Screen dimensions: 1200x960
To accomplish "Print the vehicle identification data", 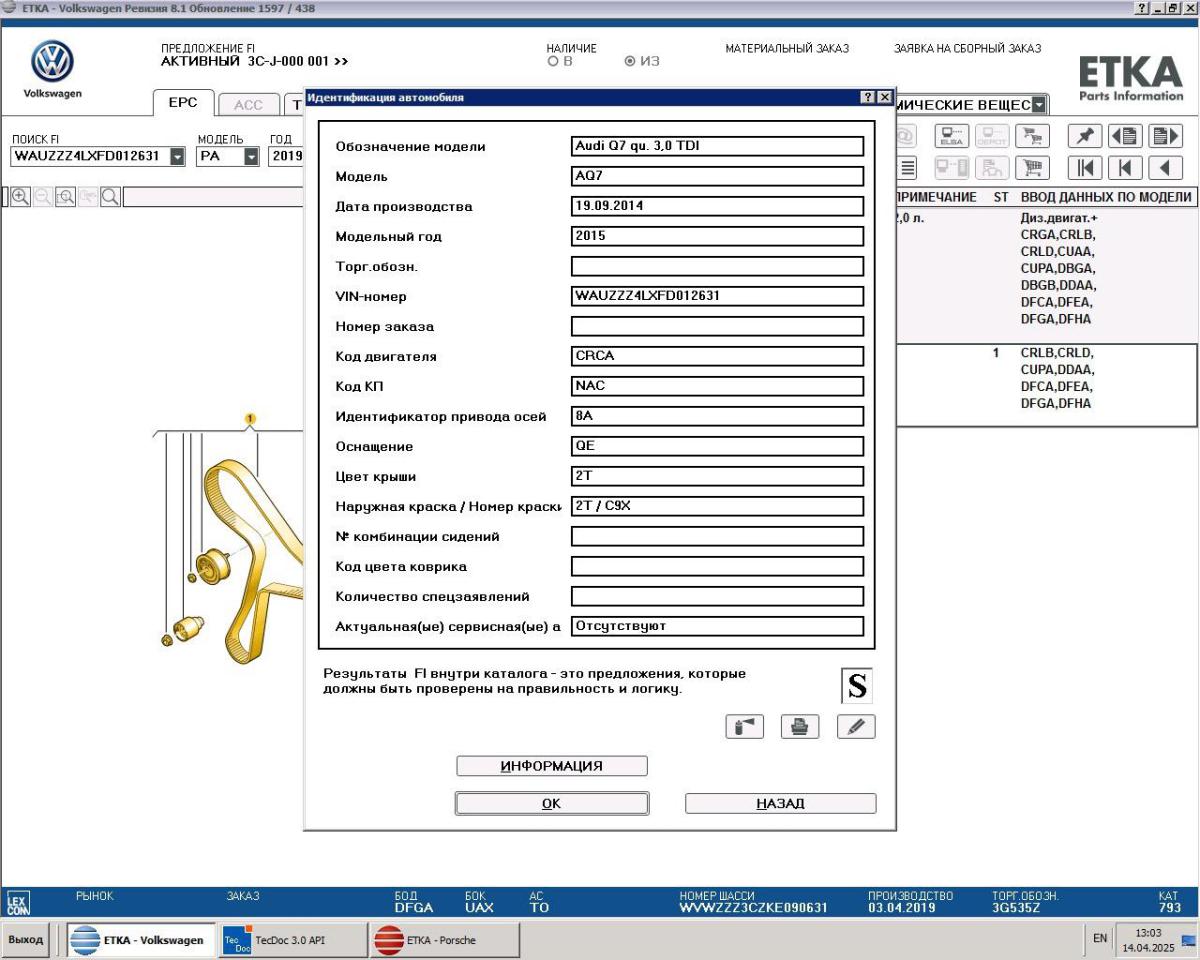I will [800, 727].
